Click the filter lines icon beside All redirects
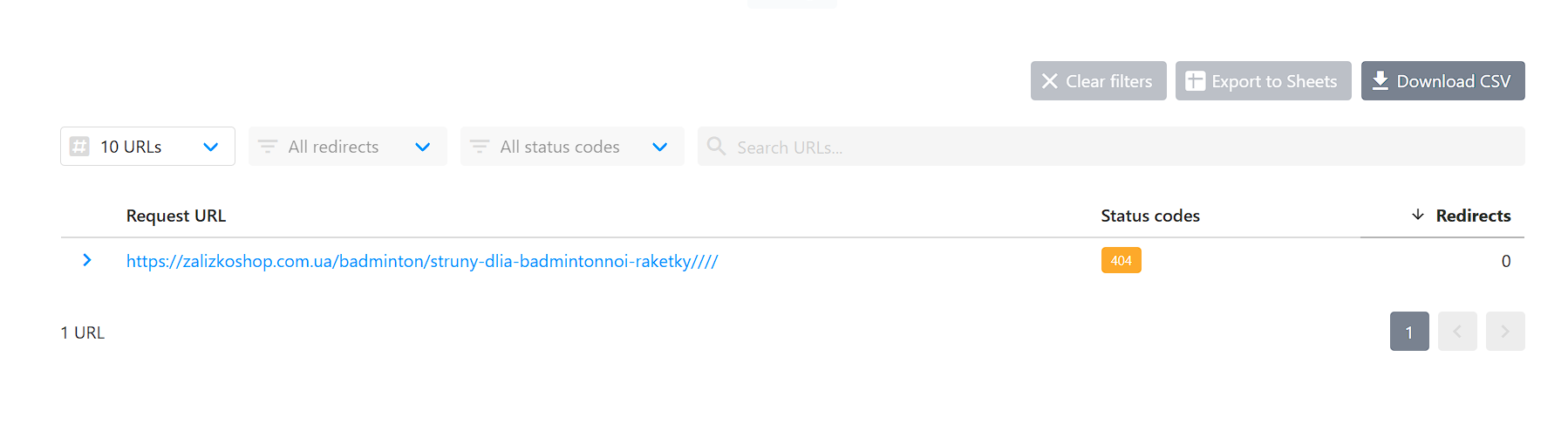 click(268, 147)
